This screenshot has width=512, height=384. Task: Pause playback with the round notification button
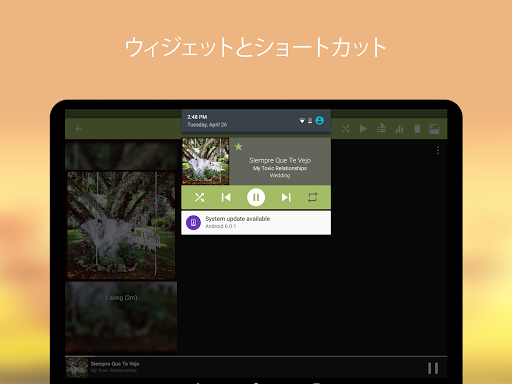tap(256, 197)
